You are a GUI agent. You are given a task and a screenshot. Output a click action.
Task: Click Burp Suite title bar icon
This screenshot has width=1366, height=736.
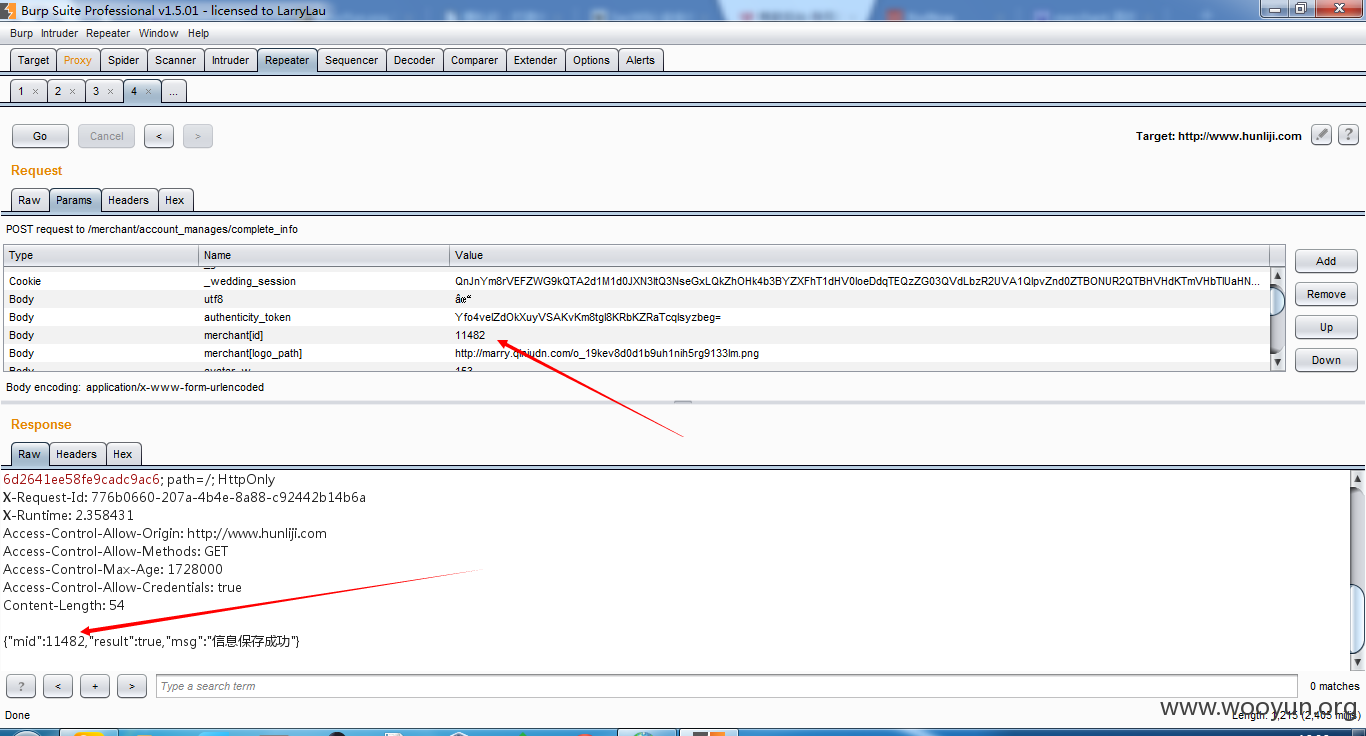pos(9,10)
